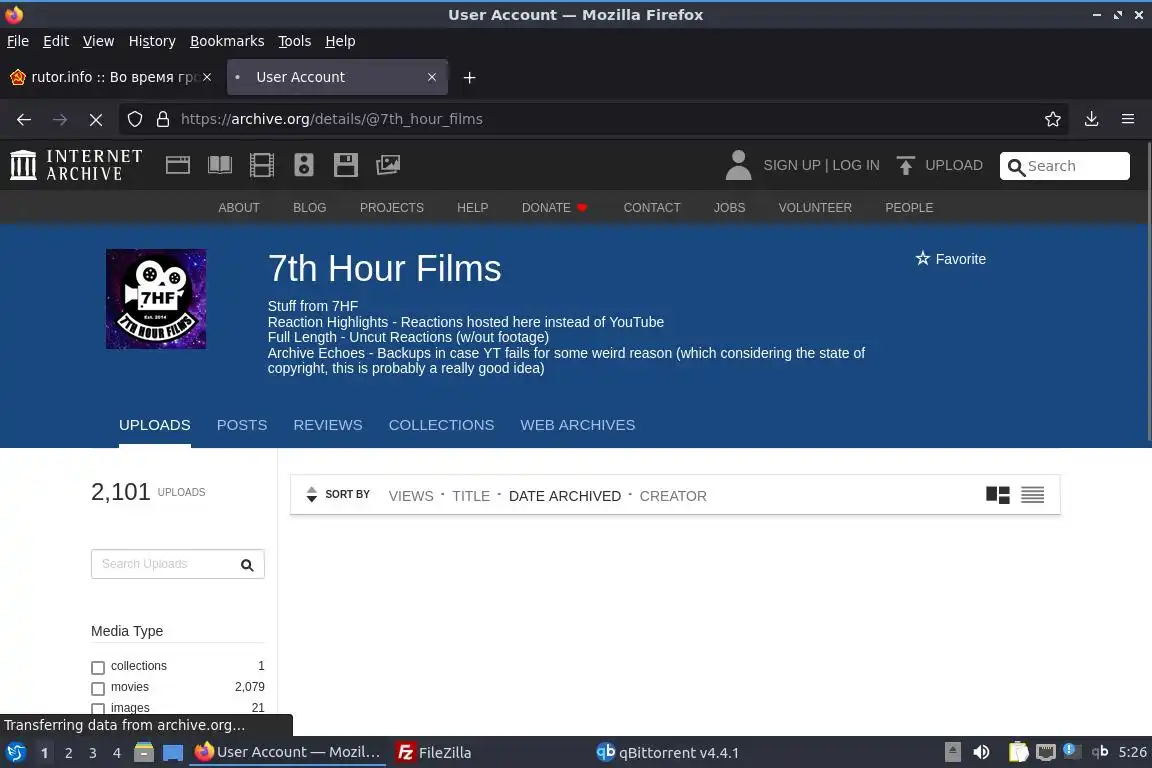
Task: Open the History menu
Action: pos(152,41)
